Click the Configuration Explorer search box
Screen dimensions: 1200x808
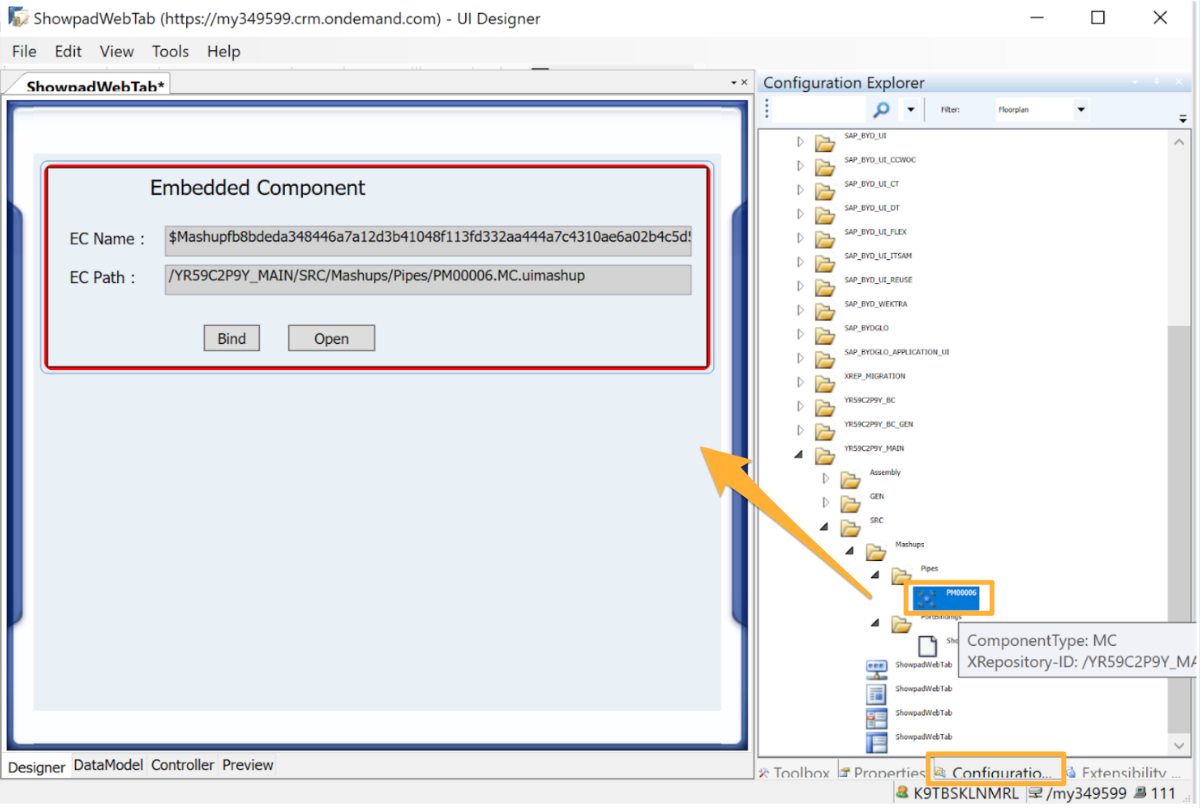(x=820, y=109)
